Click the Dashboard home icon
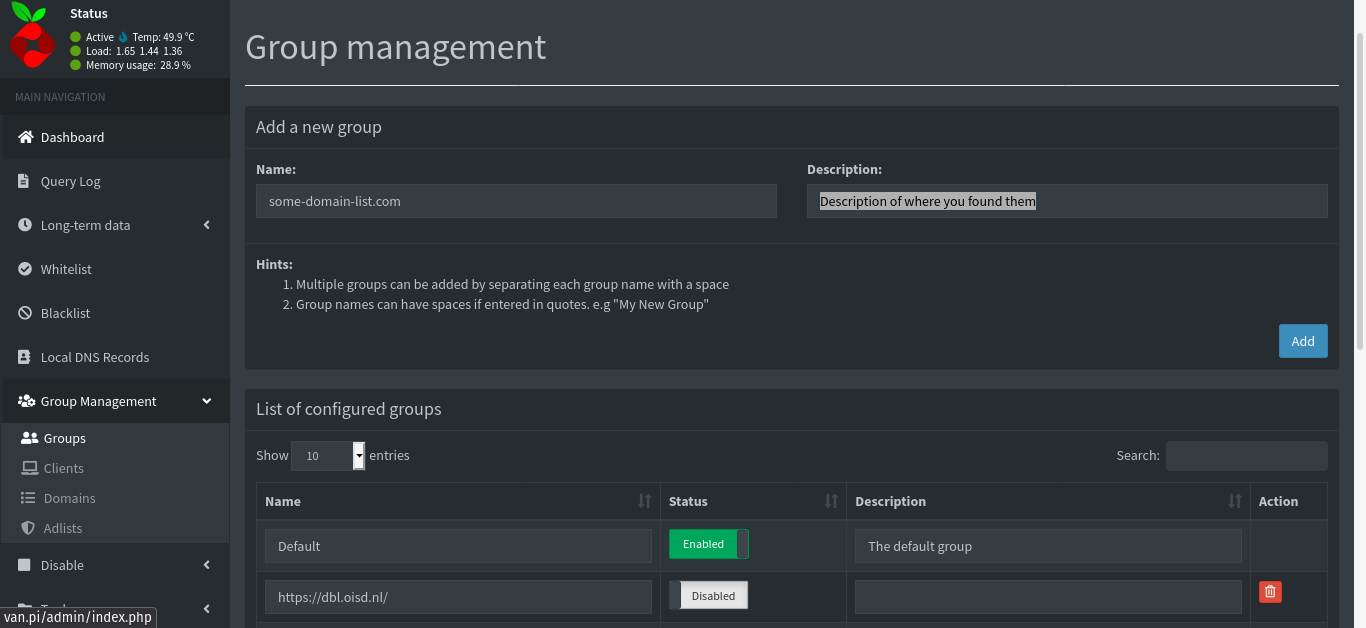Image resolution: width=1366 pixels, height=628 pixels. tap(26, 137)
